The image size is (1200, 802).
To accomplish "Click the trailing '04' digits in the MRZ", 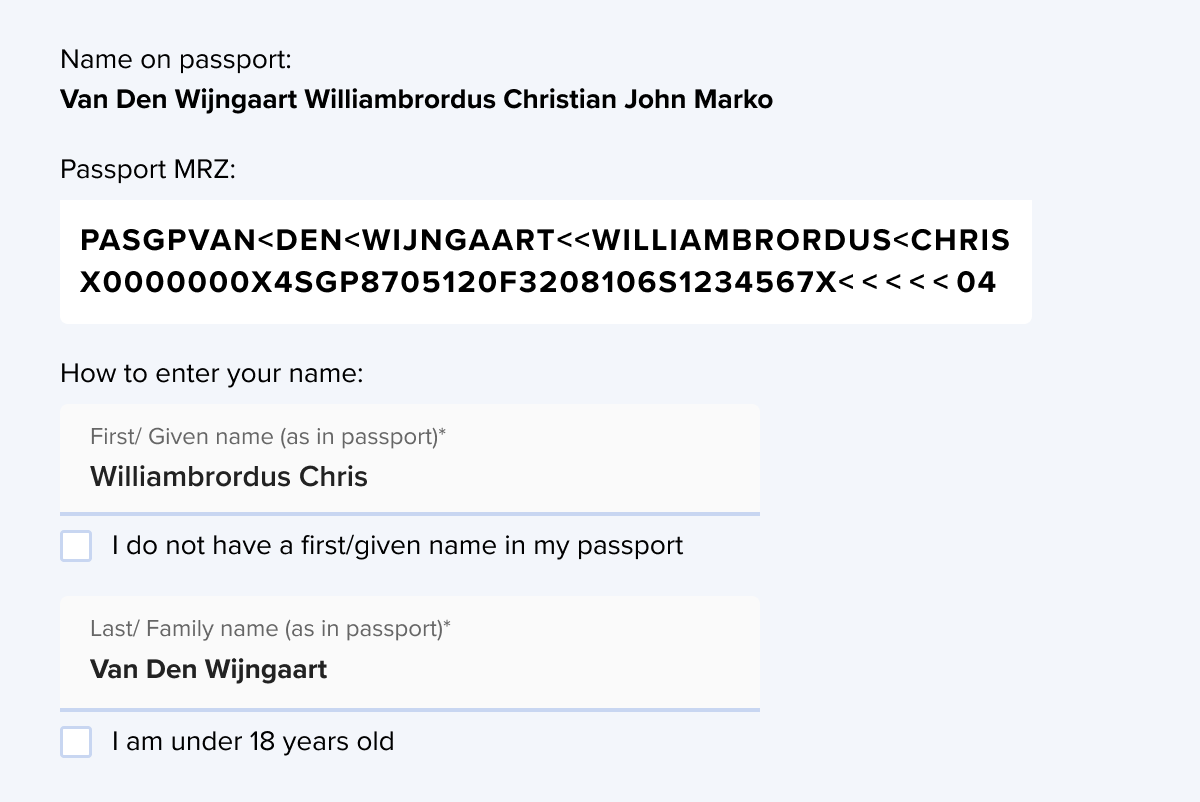I will click(976, 283).
